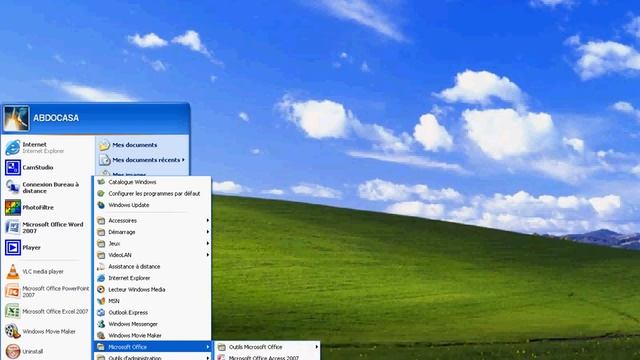Open Démarrage folder icon
This screenshot has width=640, height=360.
tap(101, 232)
